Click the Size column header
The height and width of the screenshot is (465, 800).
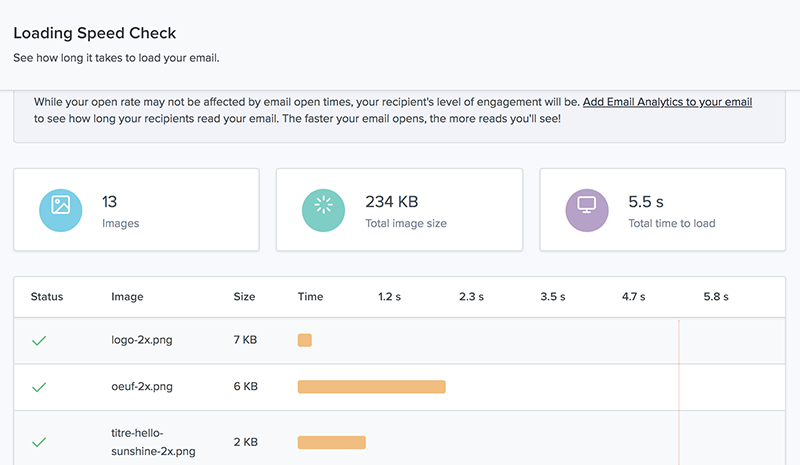tap(244, 297)
